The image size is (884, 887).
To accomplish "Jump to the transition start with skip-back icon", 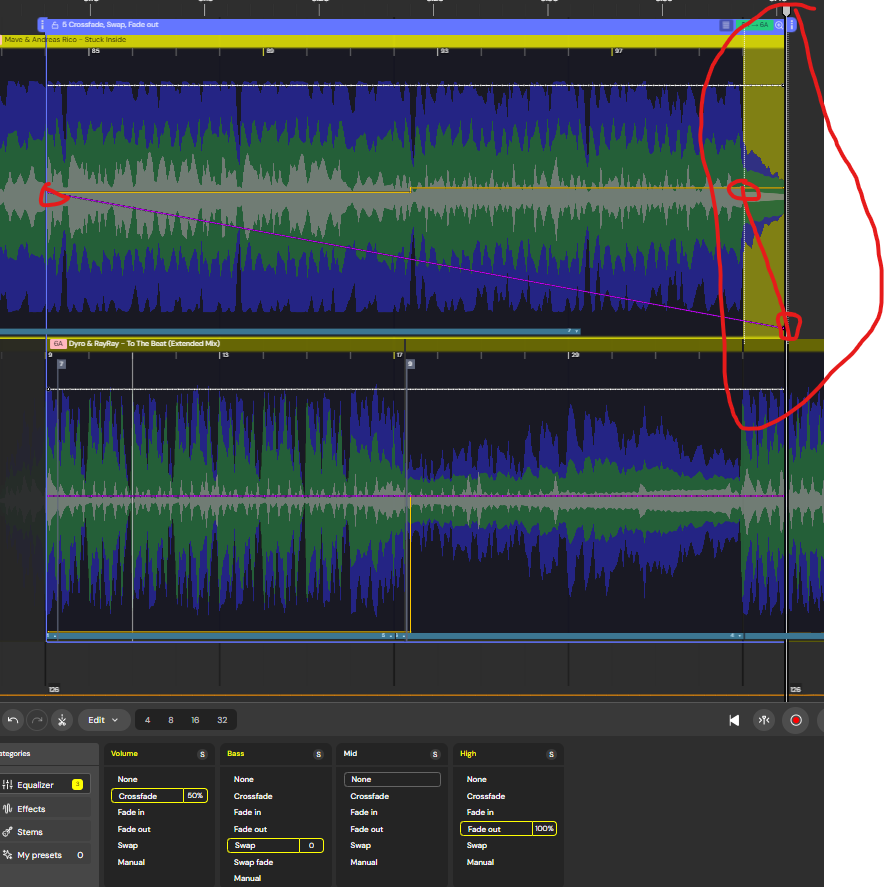I will click(x=734, y=720).
